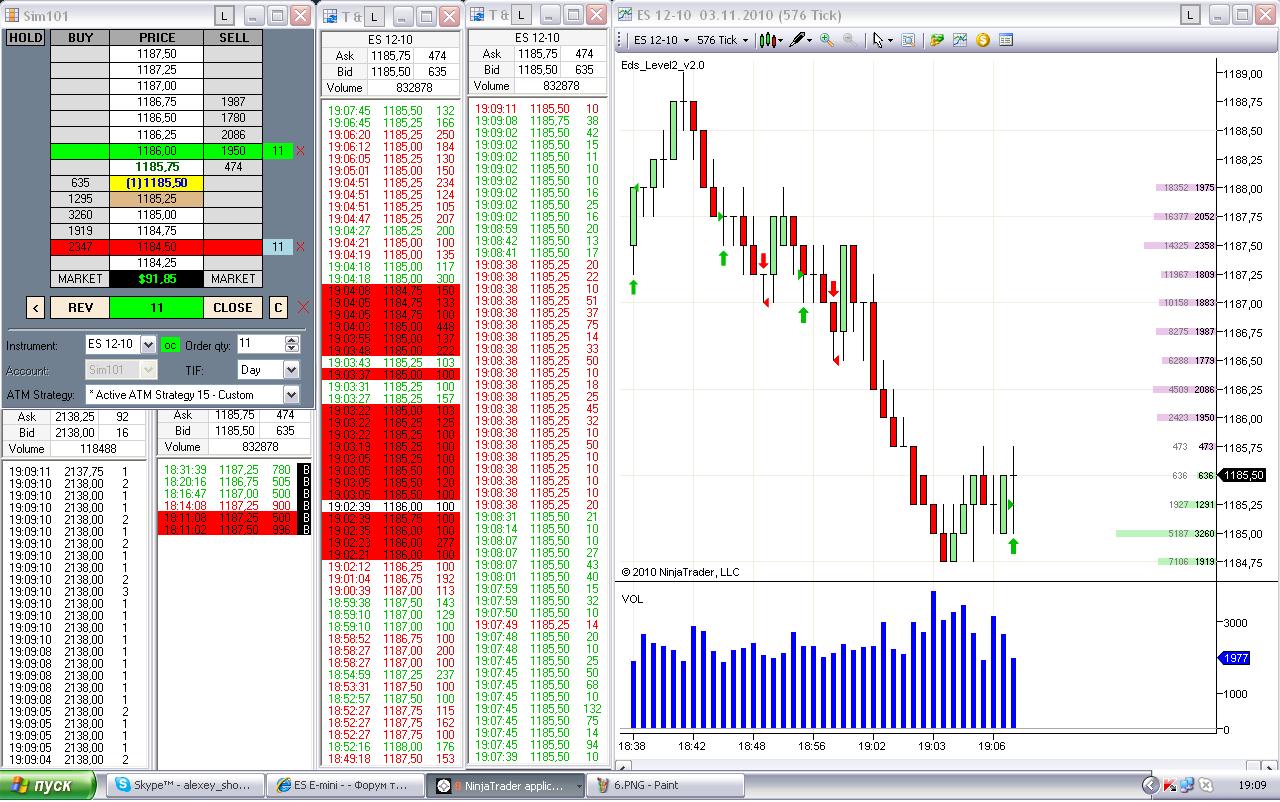Open the TIF Day dropdown

pos(291,370)
